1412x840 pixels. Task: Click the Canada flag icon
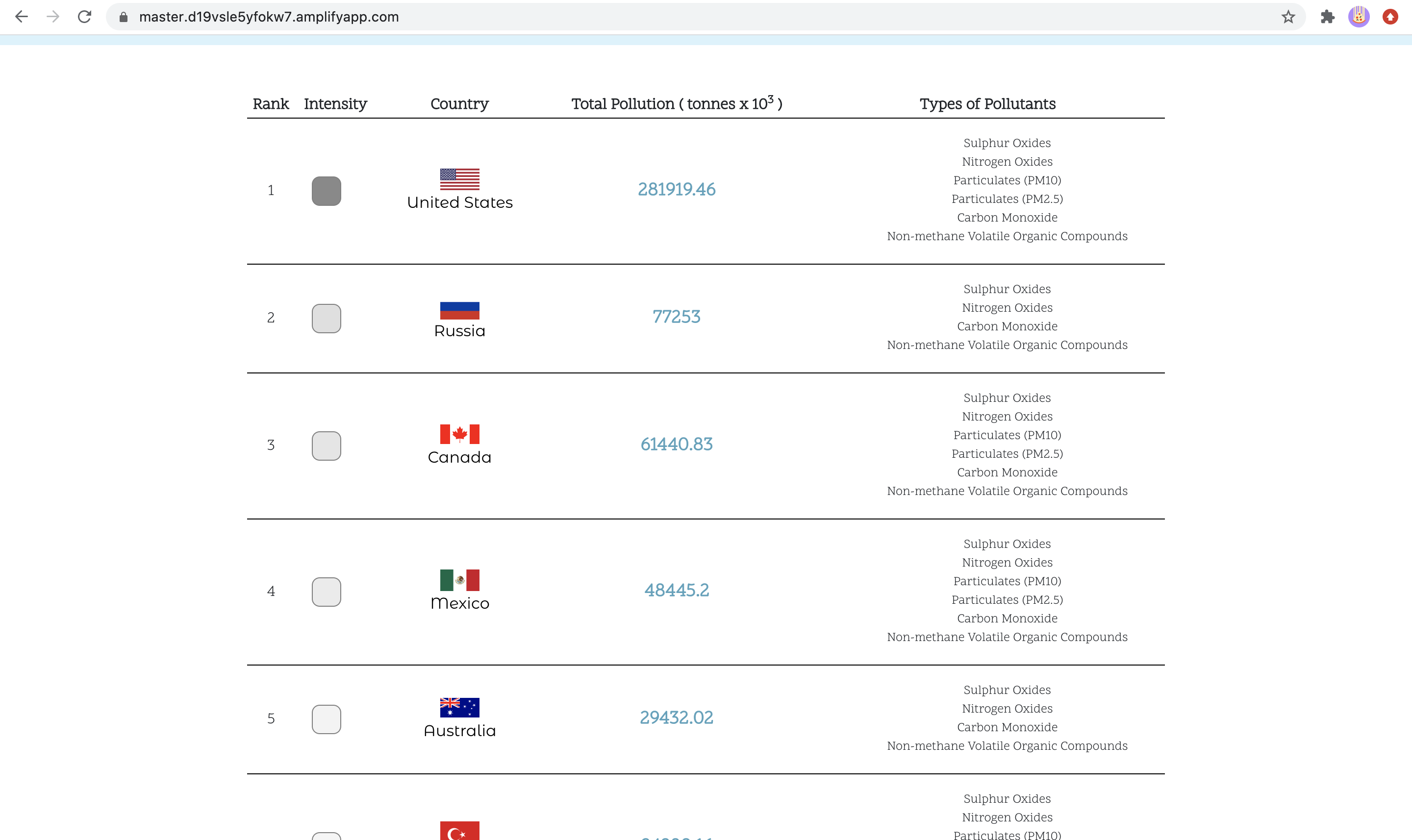pyautogui.click(x=459, y=434)
